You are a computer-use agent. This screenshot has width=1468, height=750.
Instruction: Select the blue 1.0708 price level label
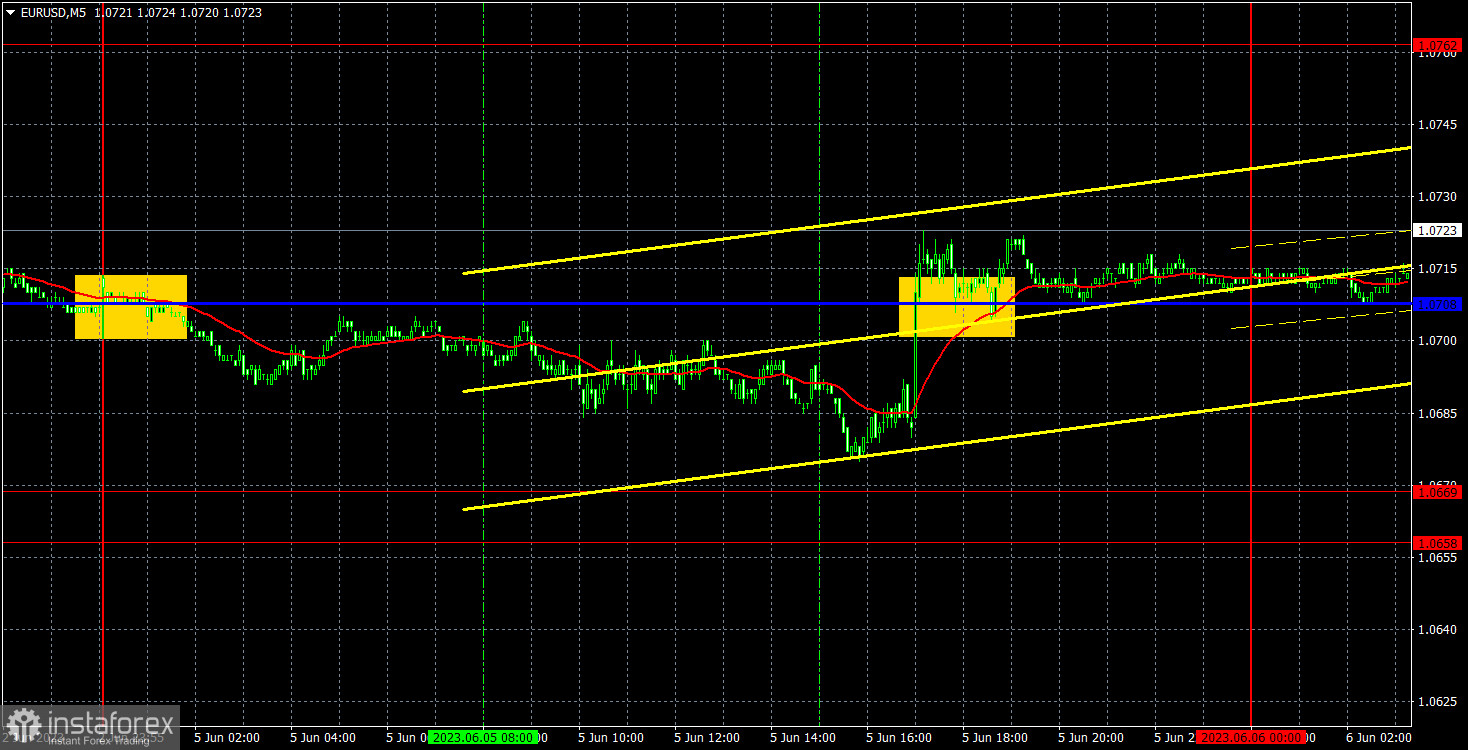point(1438,304)
